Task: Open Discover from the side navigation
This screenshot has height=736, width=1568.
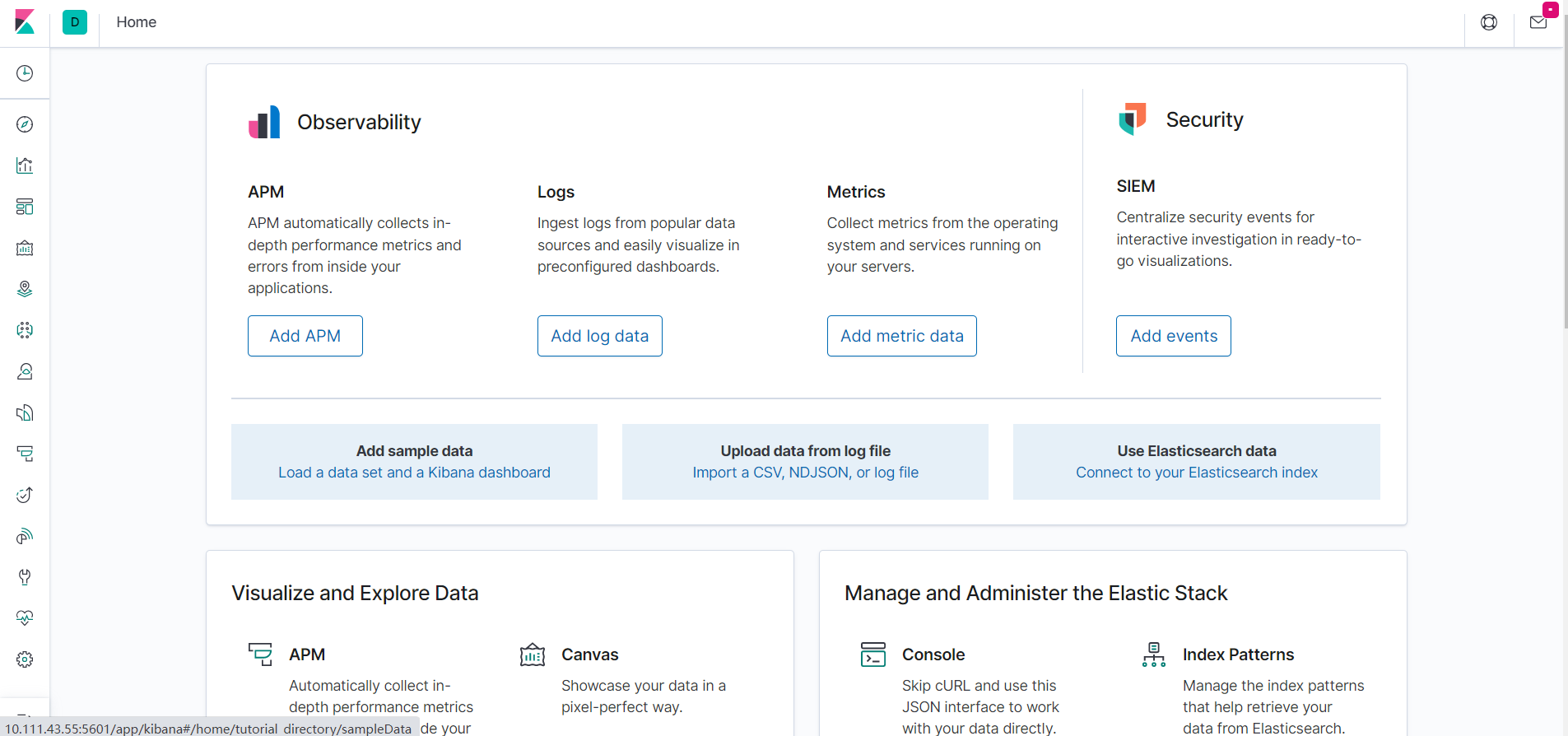Action: (25, 124)
